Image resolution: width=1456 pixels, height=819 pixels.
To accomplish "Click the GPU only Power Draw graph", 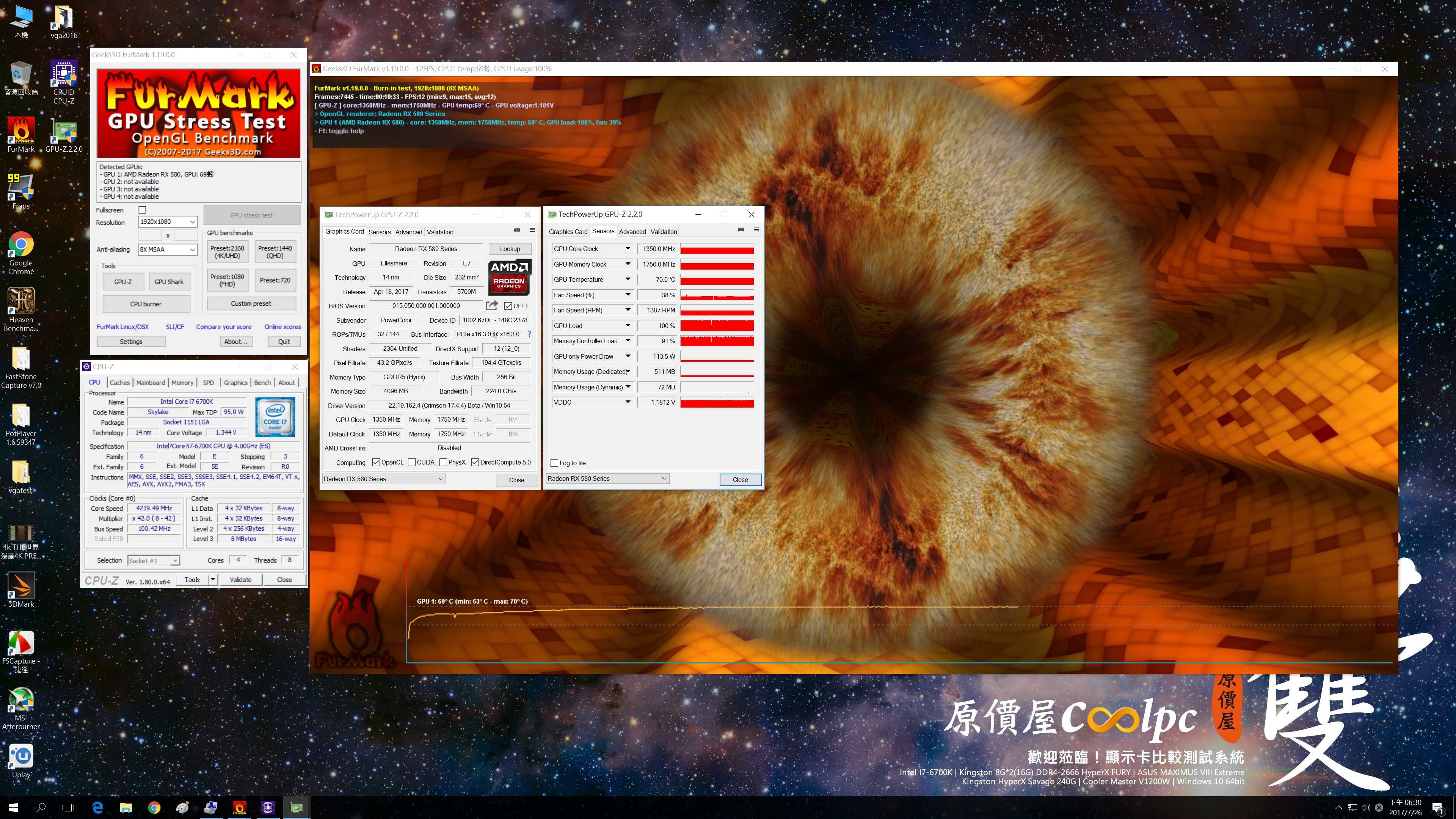I will (x=717, y=357).
